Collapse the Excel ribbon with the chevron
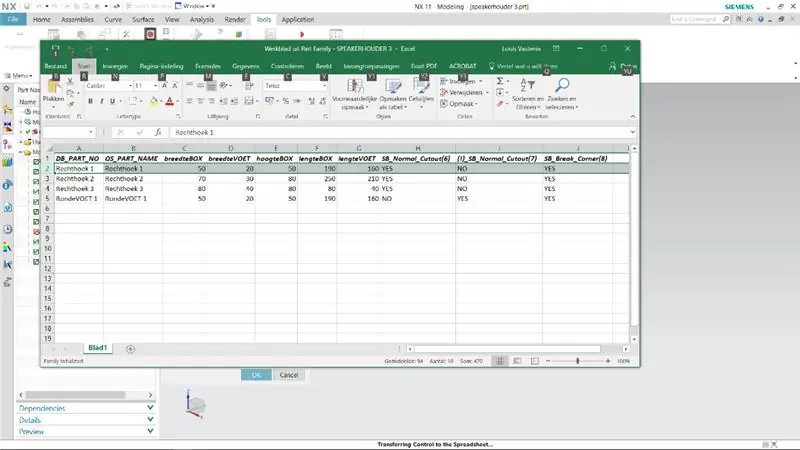The height and width of the screenshot is (450, 800). click(633, 116)
